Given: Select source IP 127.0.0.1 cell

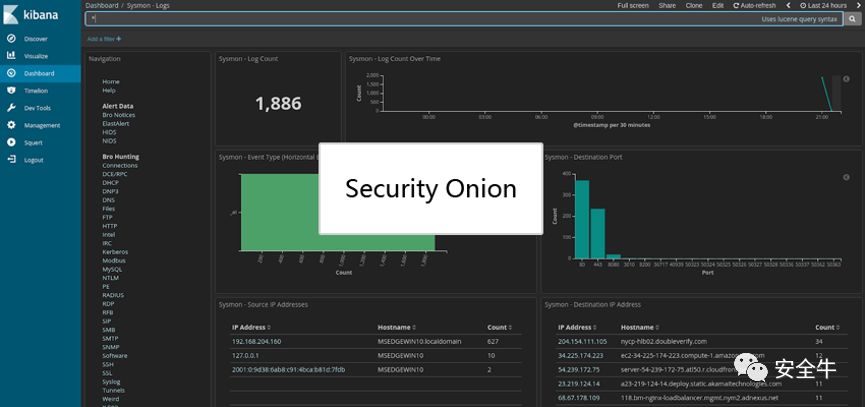Looking at the screenshot, I should pos(245,356).
